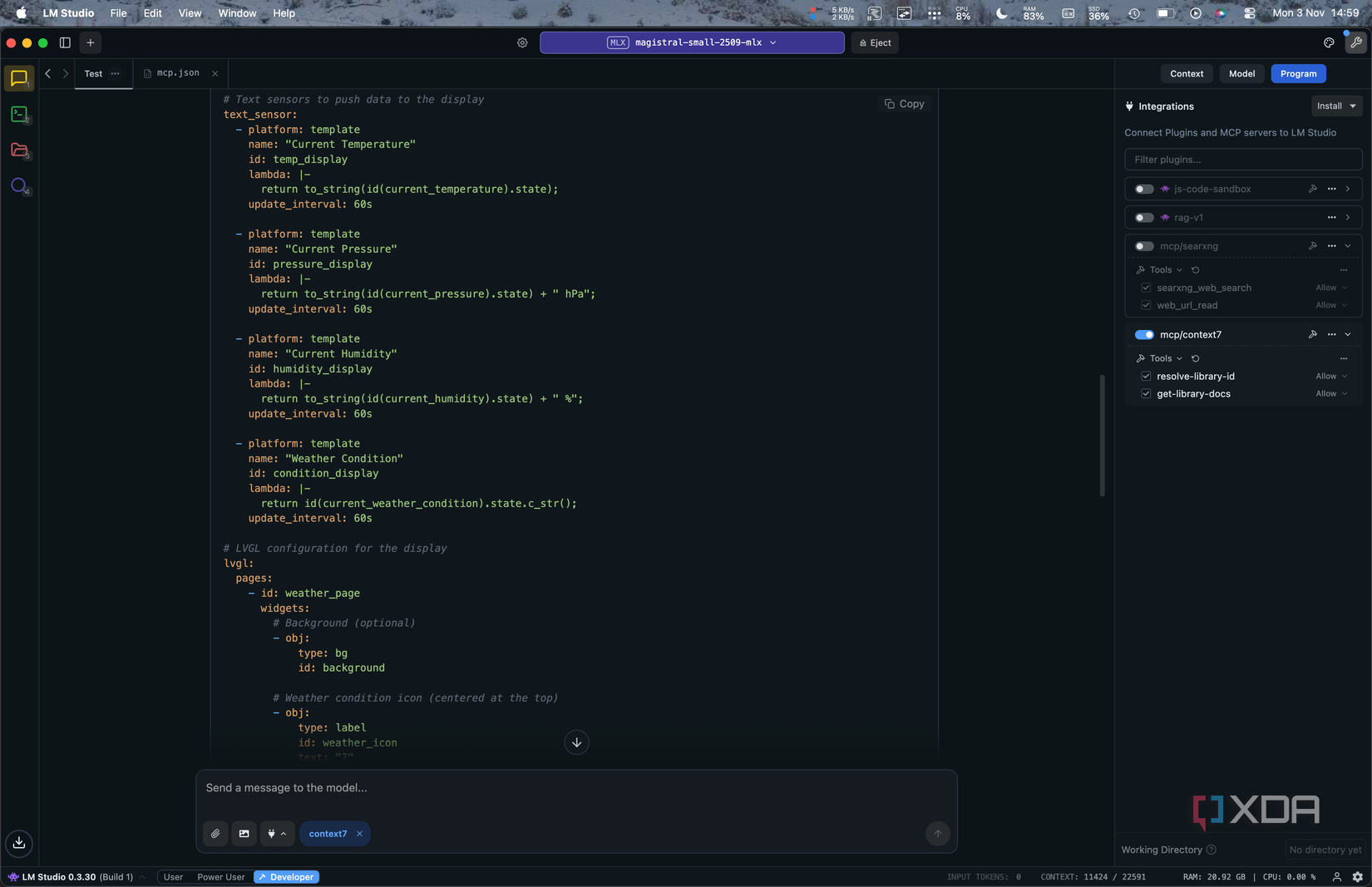Expand the rag-v1 plugin row

coord(1348,218)
